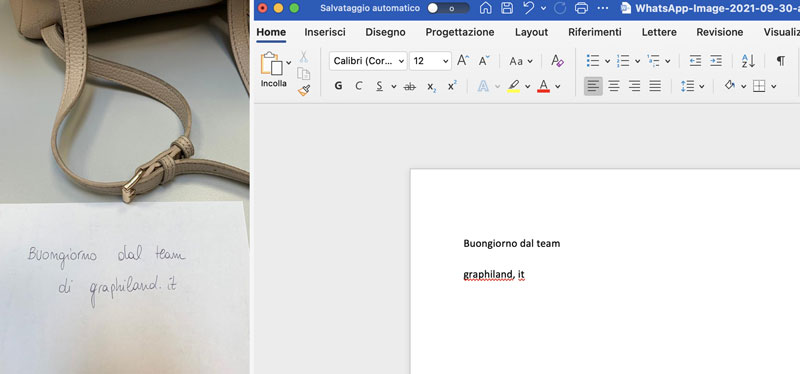800x374 pixels.
Task: Insert numbered list
Action: pyautogui.click(x=623, y=61)
